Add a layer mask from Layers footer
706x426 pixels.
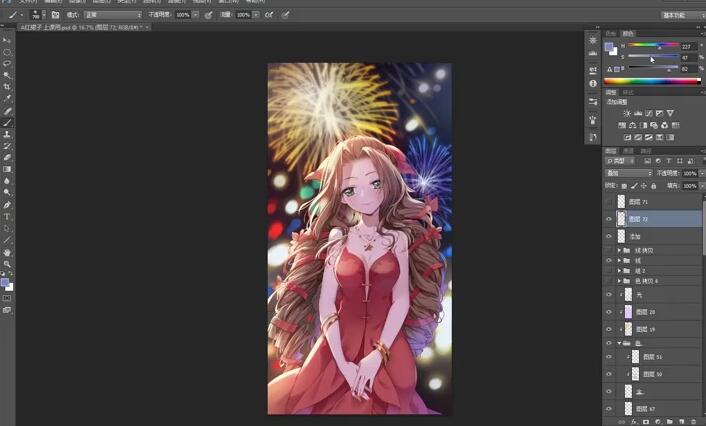646,422
